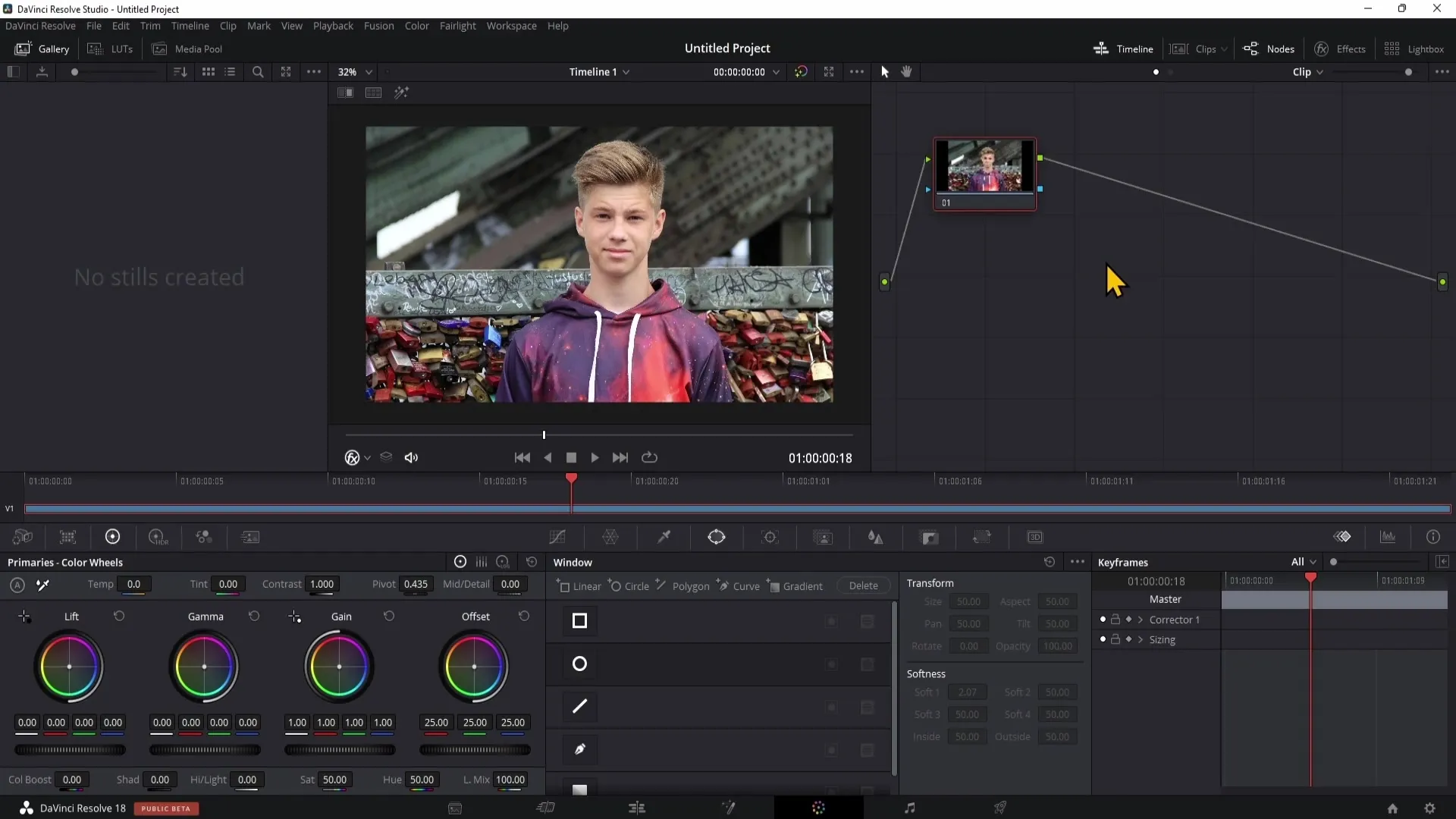Toggle the Lightbox view
Screen dimensions: 1456x819
[x=1414, y=49]
